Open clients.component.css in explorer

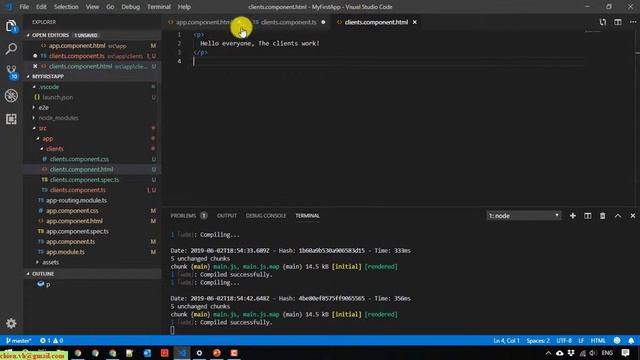pyautogui.click(x=79, y=159)
